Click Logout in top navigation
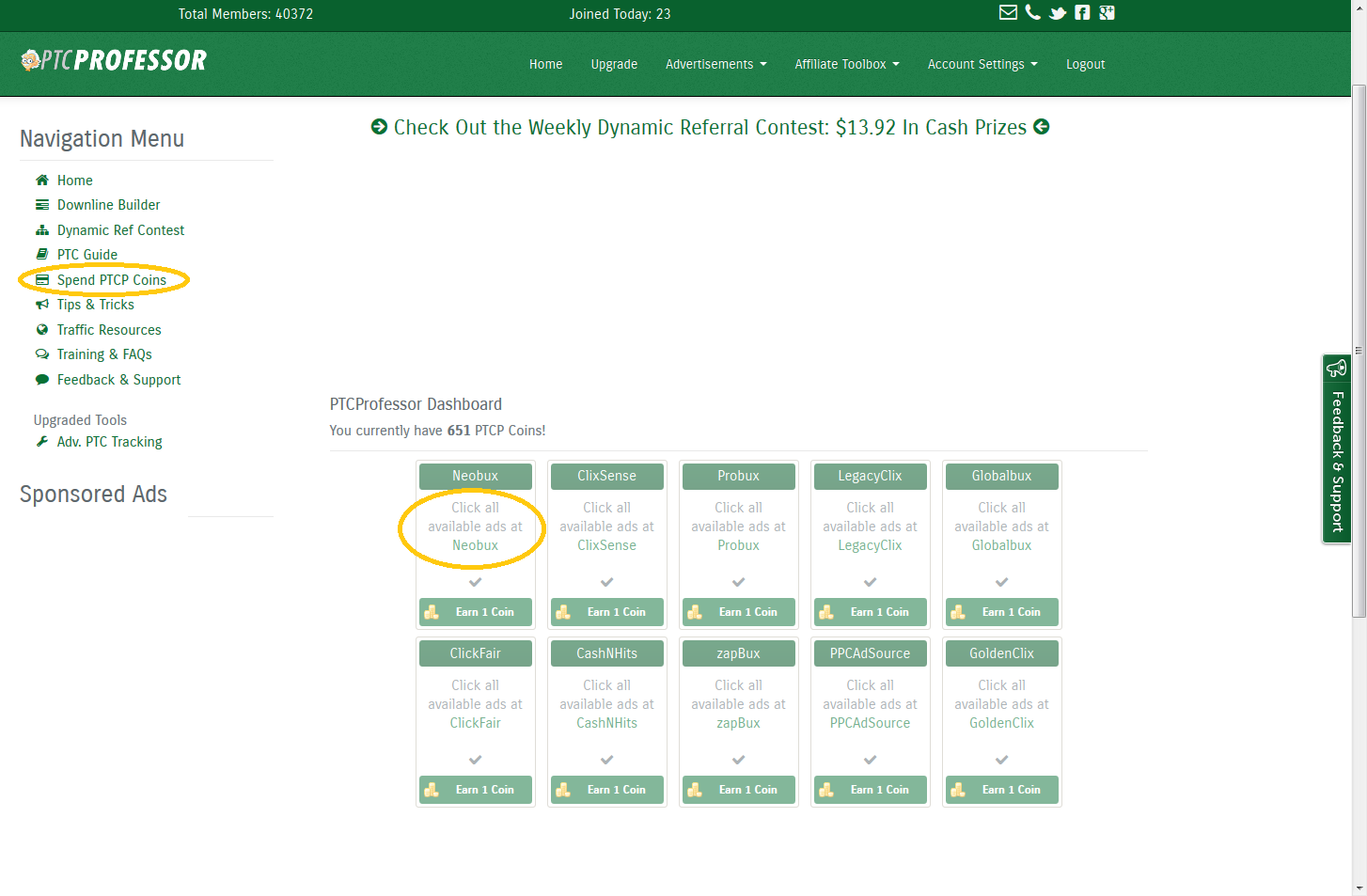The width and height of the screenshot is (1367, 896). tap(1085, 64)
